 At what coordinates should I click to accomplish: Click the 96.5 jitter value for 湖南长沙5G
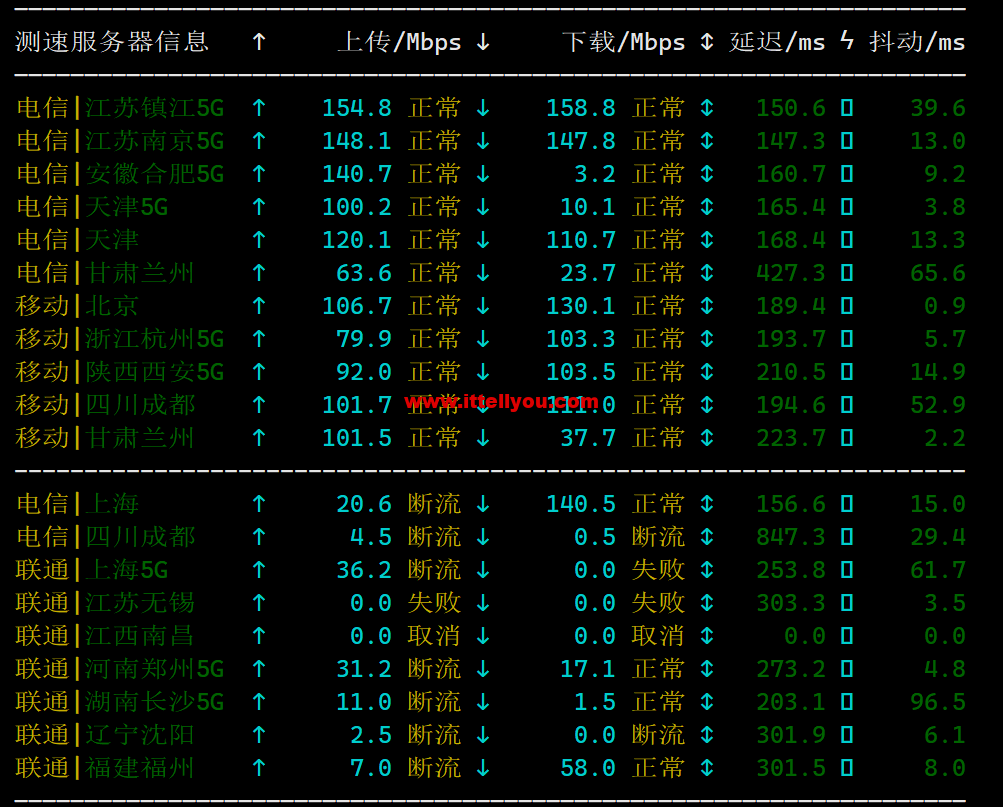(937, 702)
